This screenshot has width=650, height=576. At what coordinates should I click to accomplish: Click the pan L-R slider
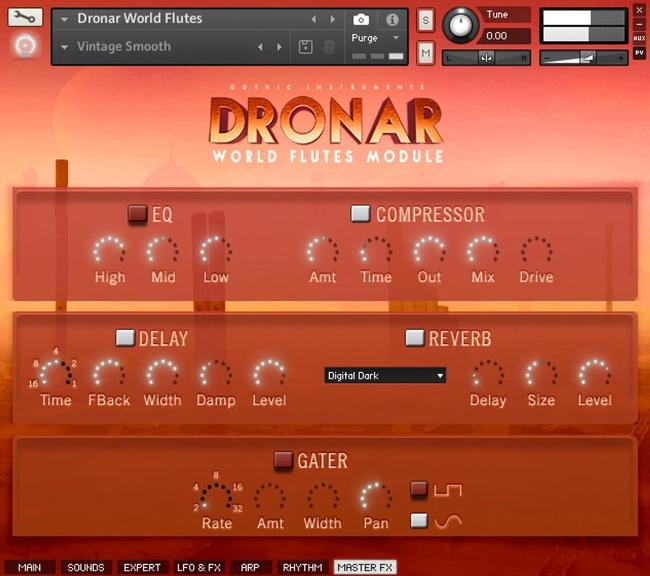[x=486, y=58]
